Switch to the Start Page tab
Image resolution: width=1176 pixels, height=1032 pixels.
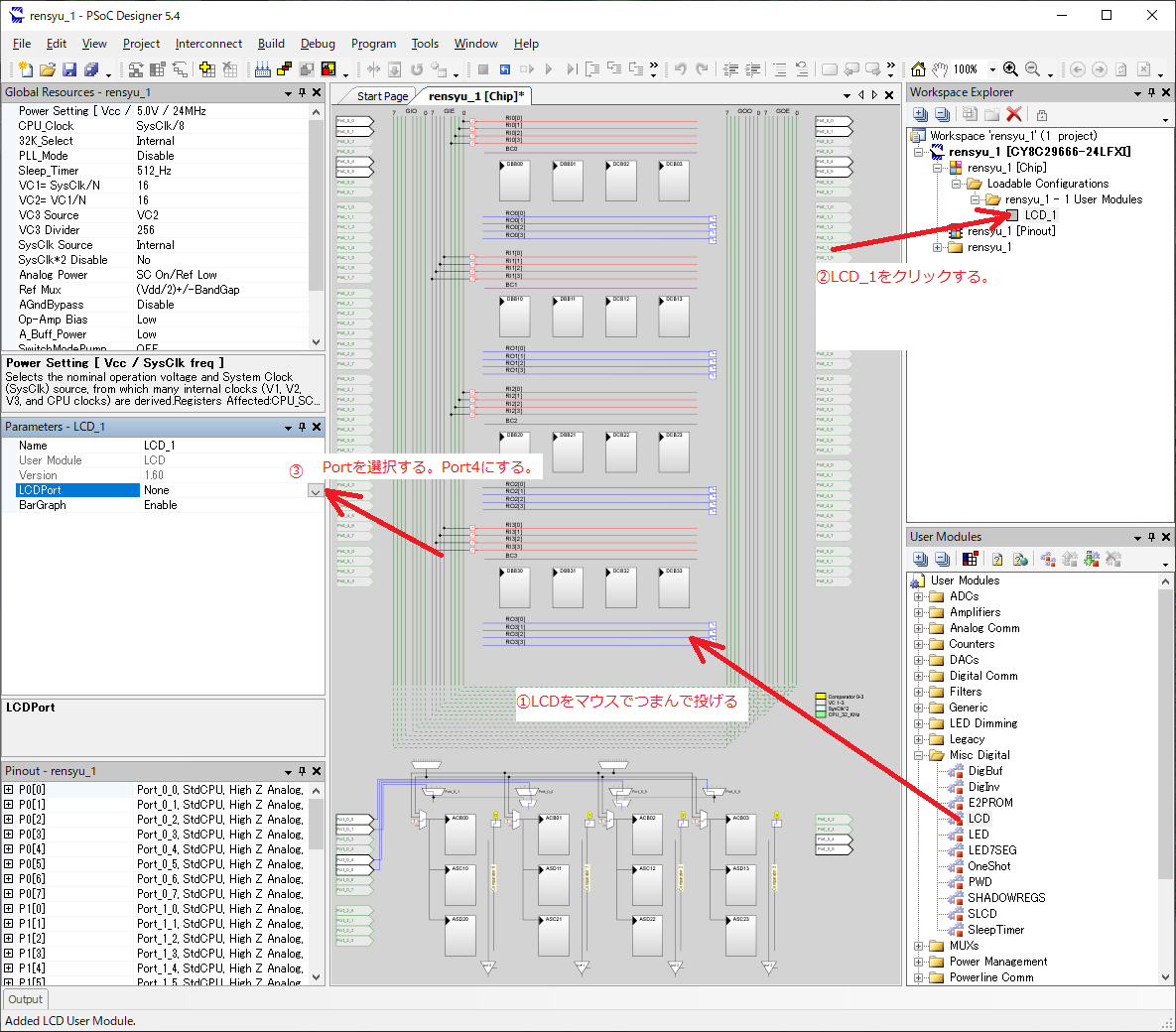coord(382,96)
